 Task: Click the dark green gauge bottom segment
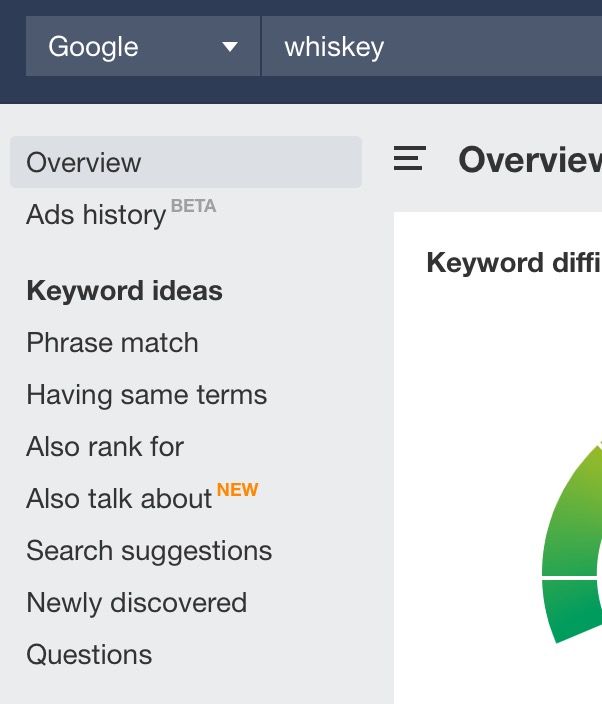(x=572, y=608)
